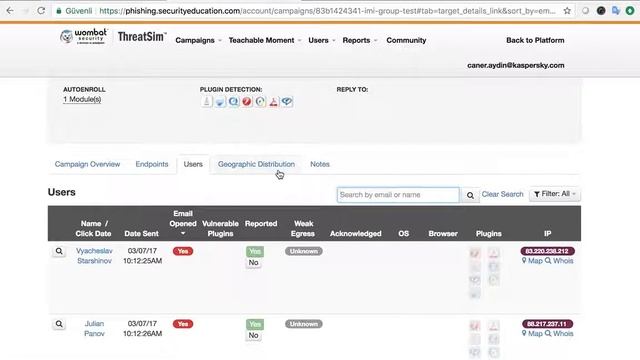The image size is (640, 360).
Task: Sort by the Email Opened column
Action: pyautogui.click(x=183, y=223)
